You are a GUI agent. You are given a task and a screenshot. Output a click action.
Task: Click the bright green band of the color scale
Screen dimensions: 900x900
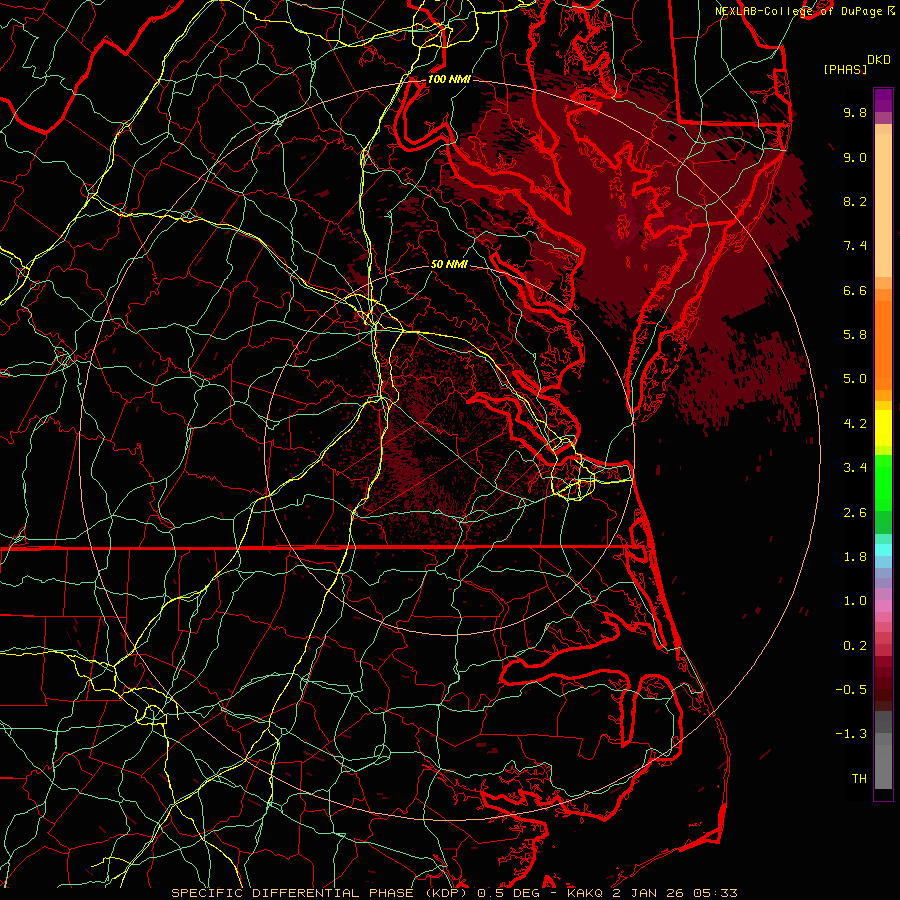[x=883, y=482]
